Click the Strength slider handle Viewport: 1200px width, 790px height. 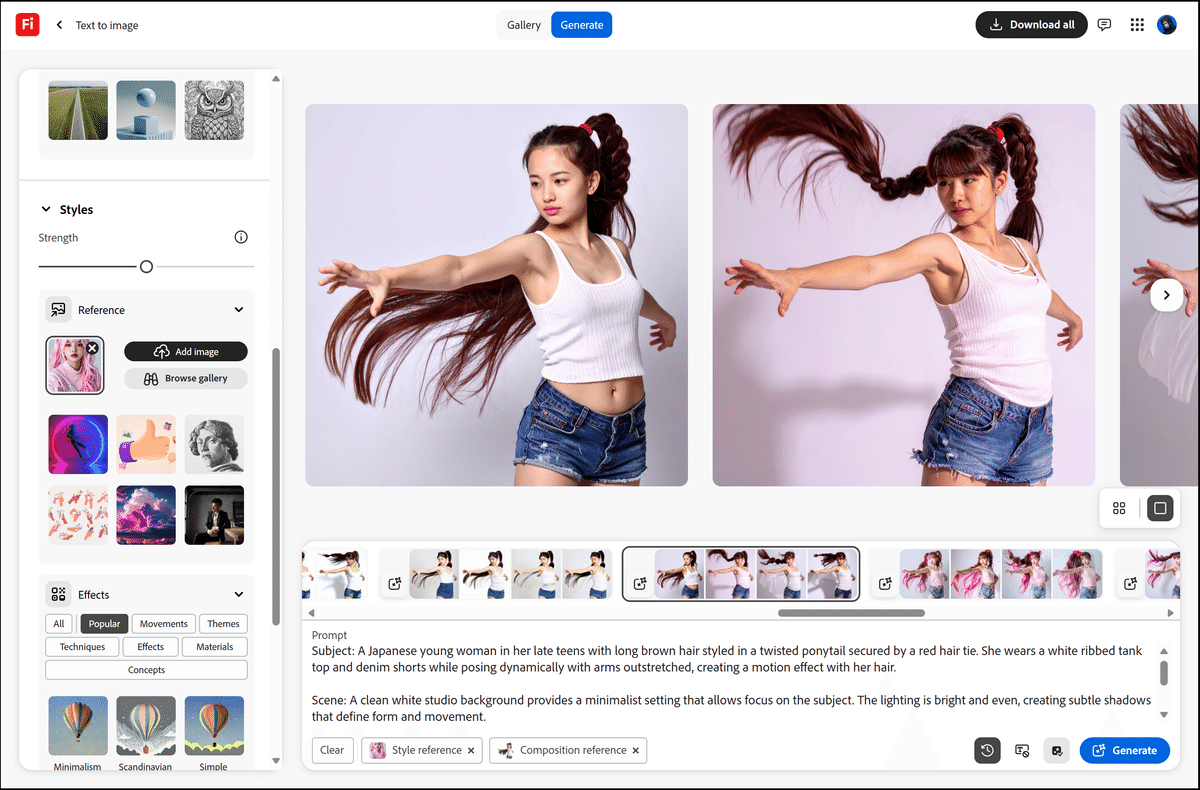147,267
